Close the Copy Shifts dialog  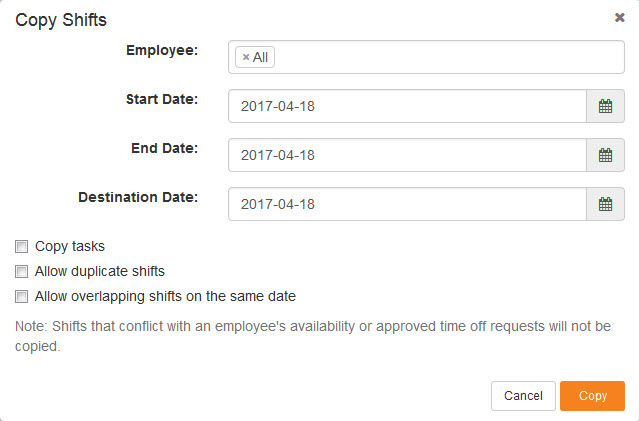[x=619, y=18]
